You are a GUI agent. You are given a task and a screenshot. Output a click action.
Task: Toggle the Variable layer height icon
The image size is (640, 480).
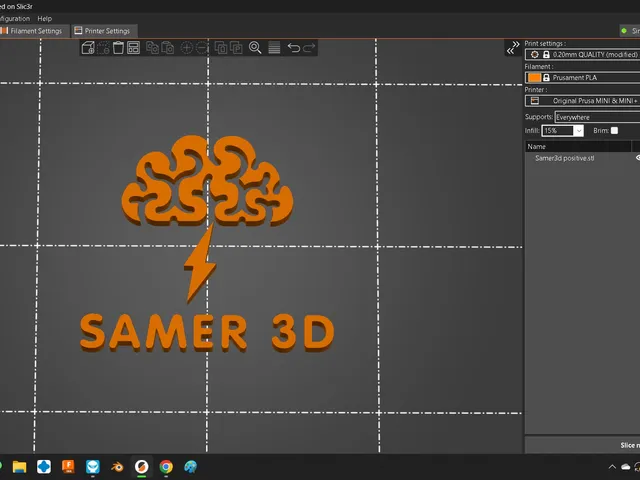(274, 48)
